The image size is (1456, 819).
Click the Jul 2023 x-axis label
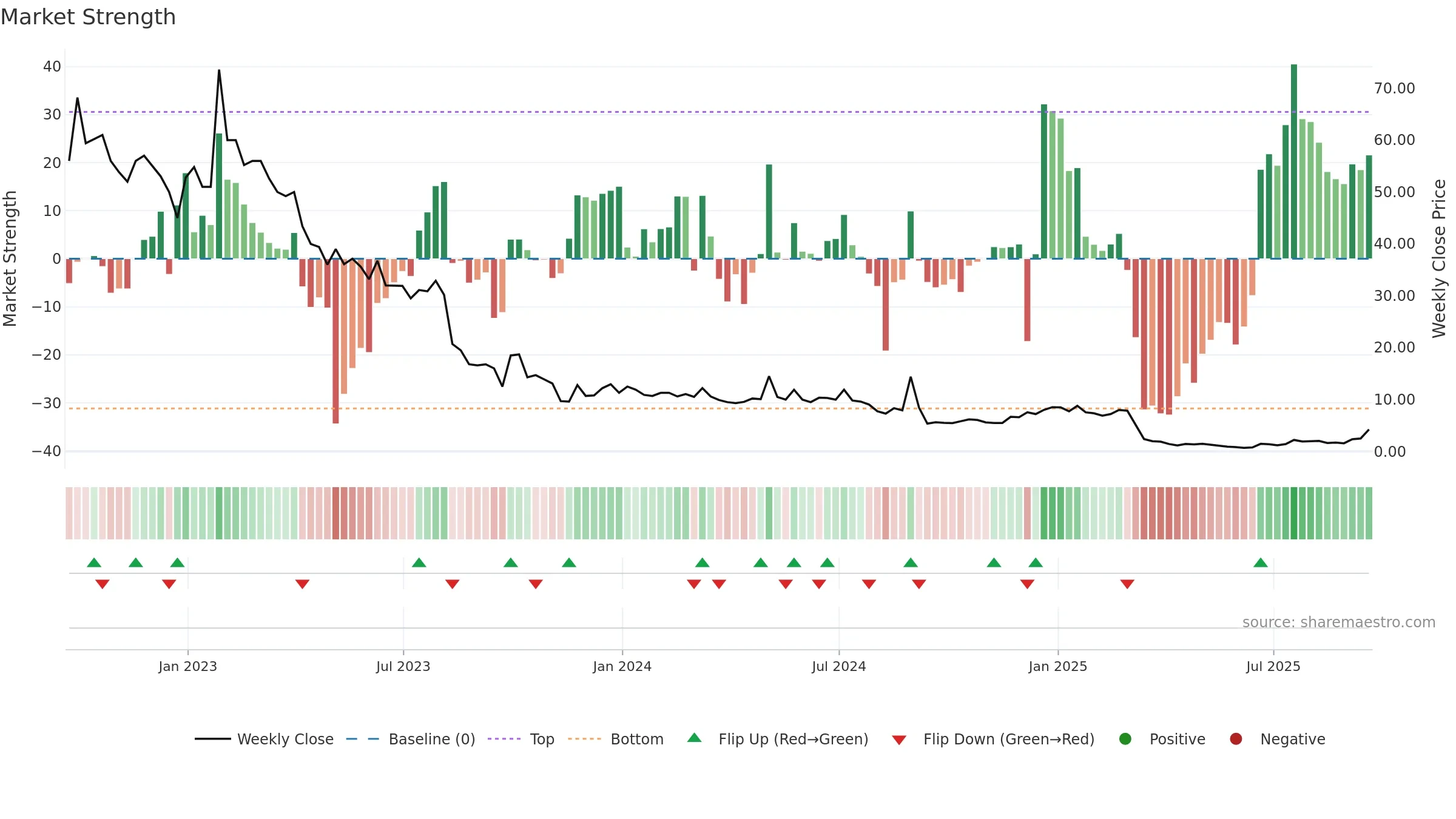point(403,667)
